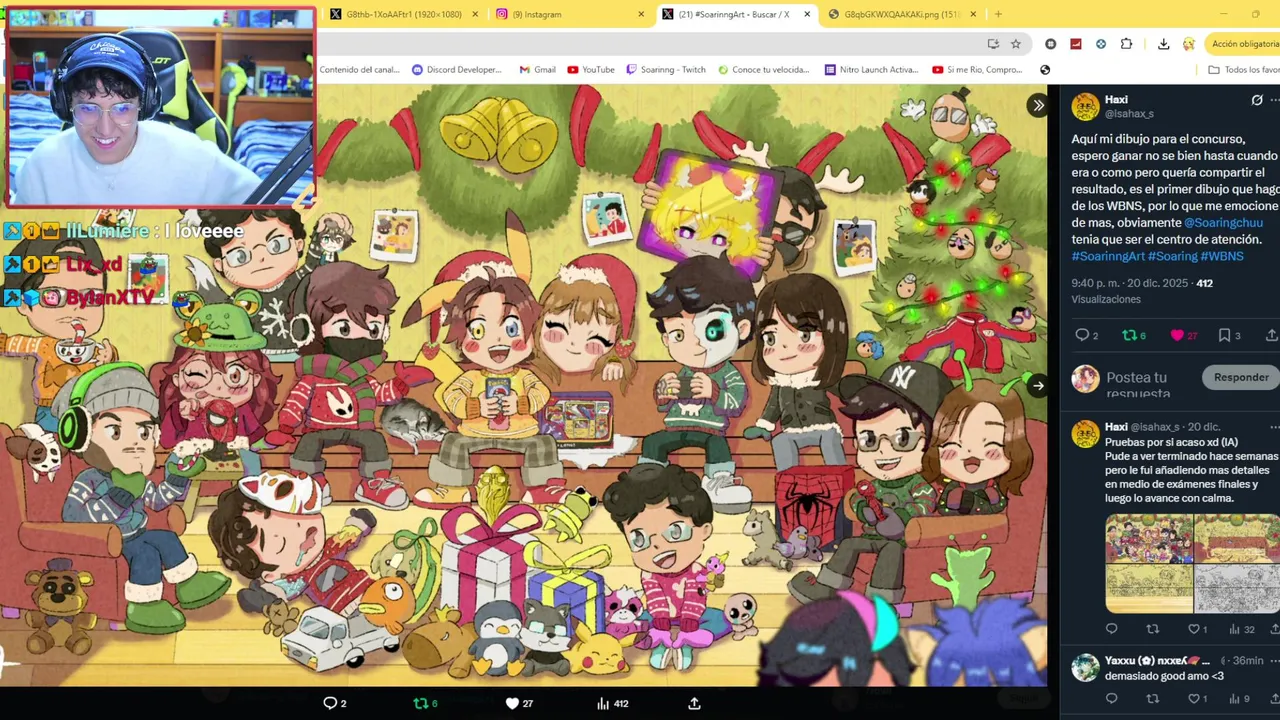Close the Instagram tab
This screenshot has width=1280, height=720.
[641, 14]
